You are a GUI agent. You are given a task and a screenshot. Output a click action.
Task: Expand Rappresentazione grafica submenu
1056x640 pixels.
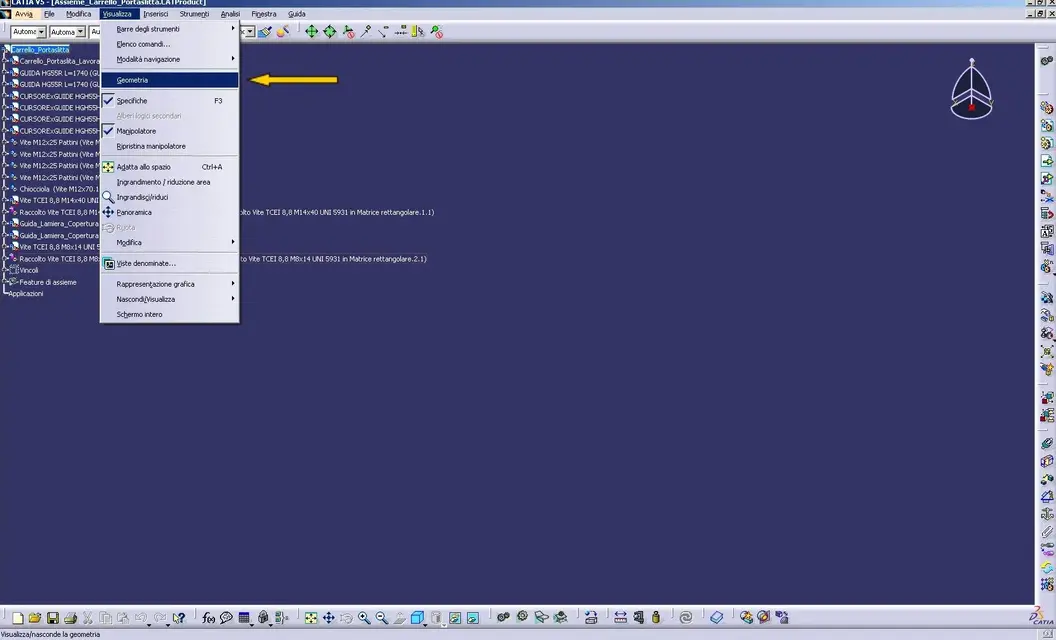pyautogui.click(x=169, y=284)
